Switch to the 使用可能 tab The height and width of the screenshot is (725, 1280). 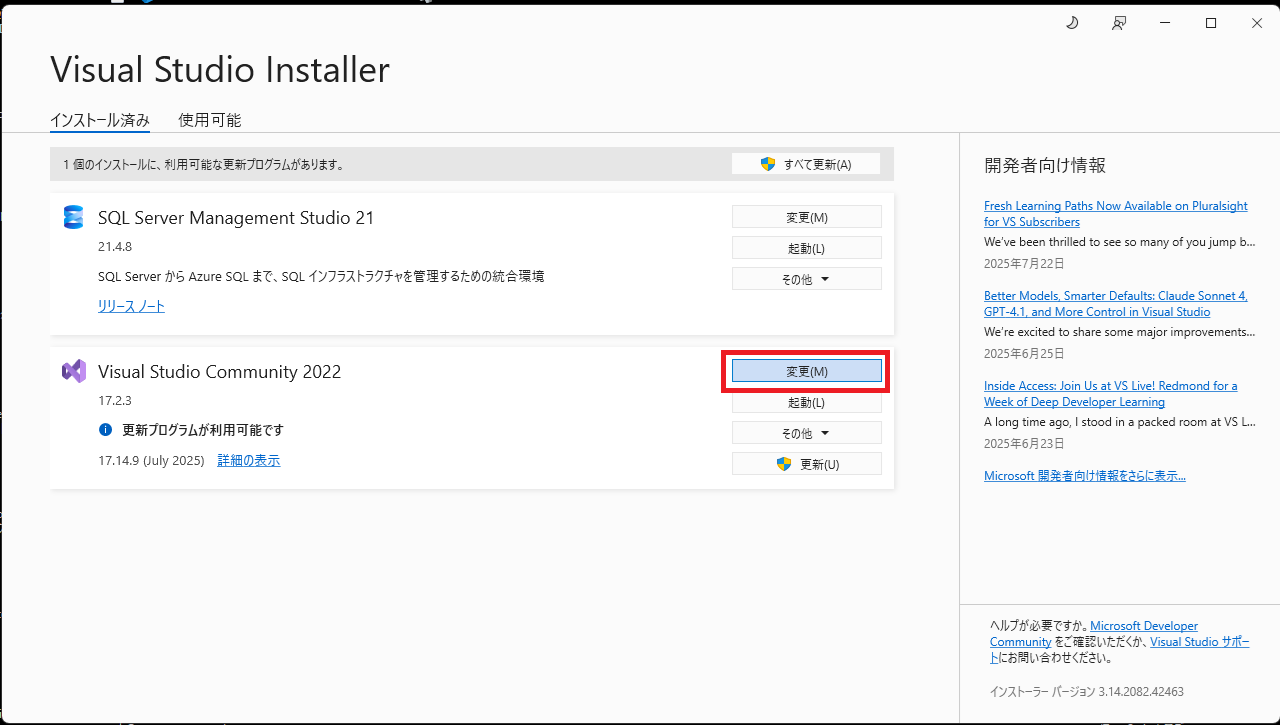[x=210, y=120]
